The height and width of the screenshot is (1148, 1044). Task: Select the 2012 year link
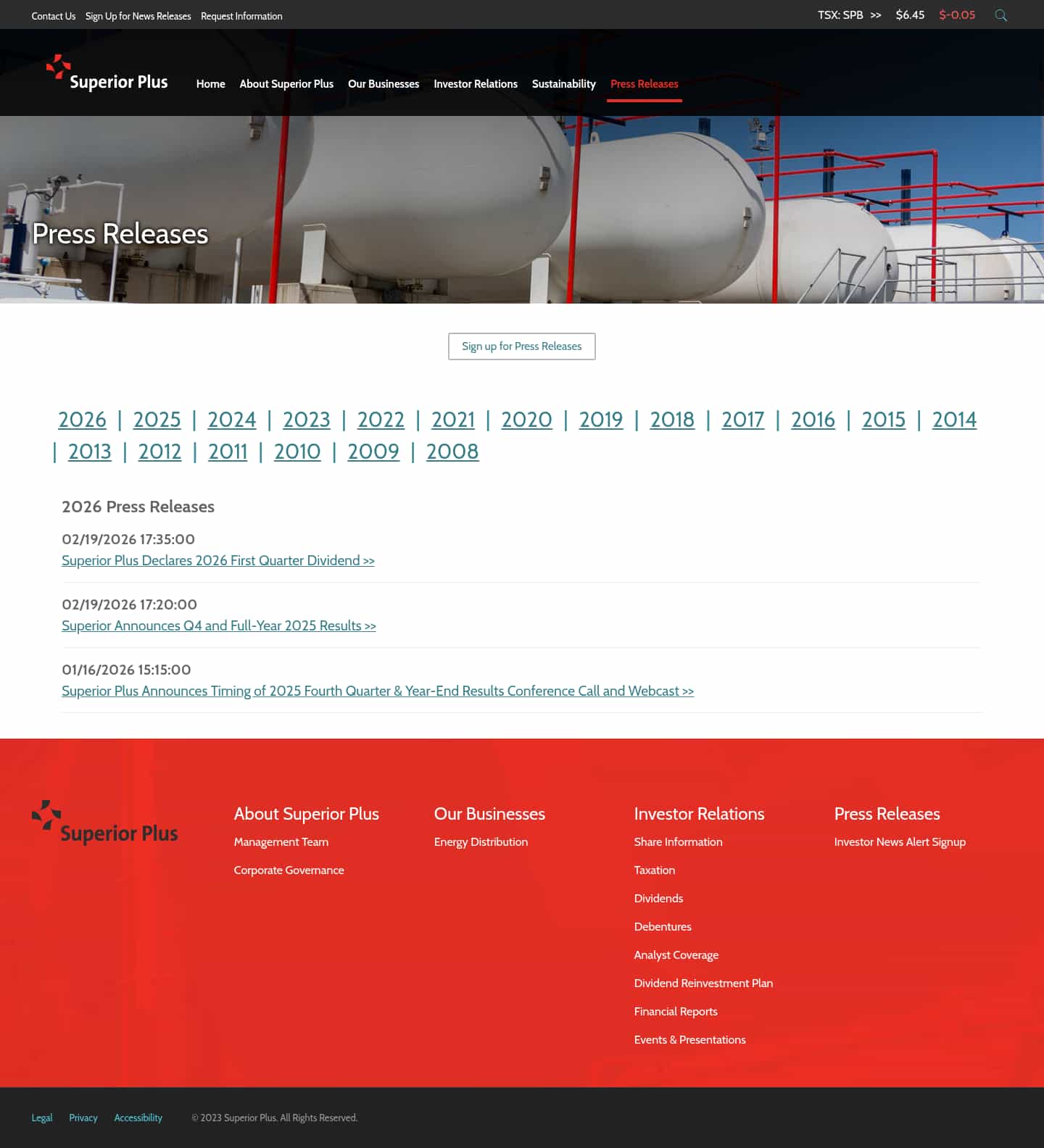(160, 452)
